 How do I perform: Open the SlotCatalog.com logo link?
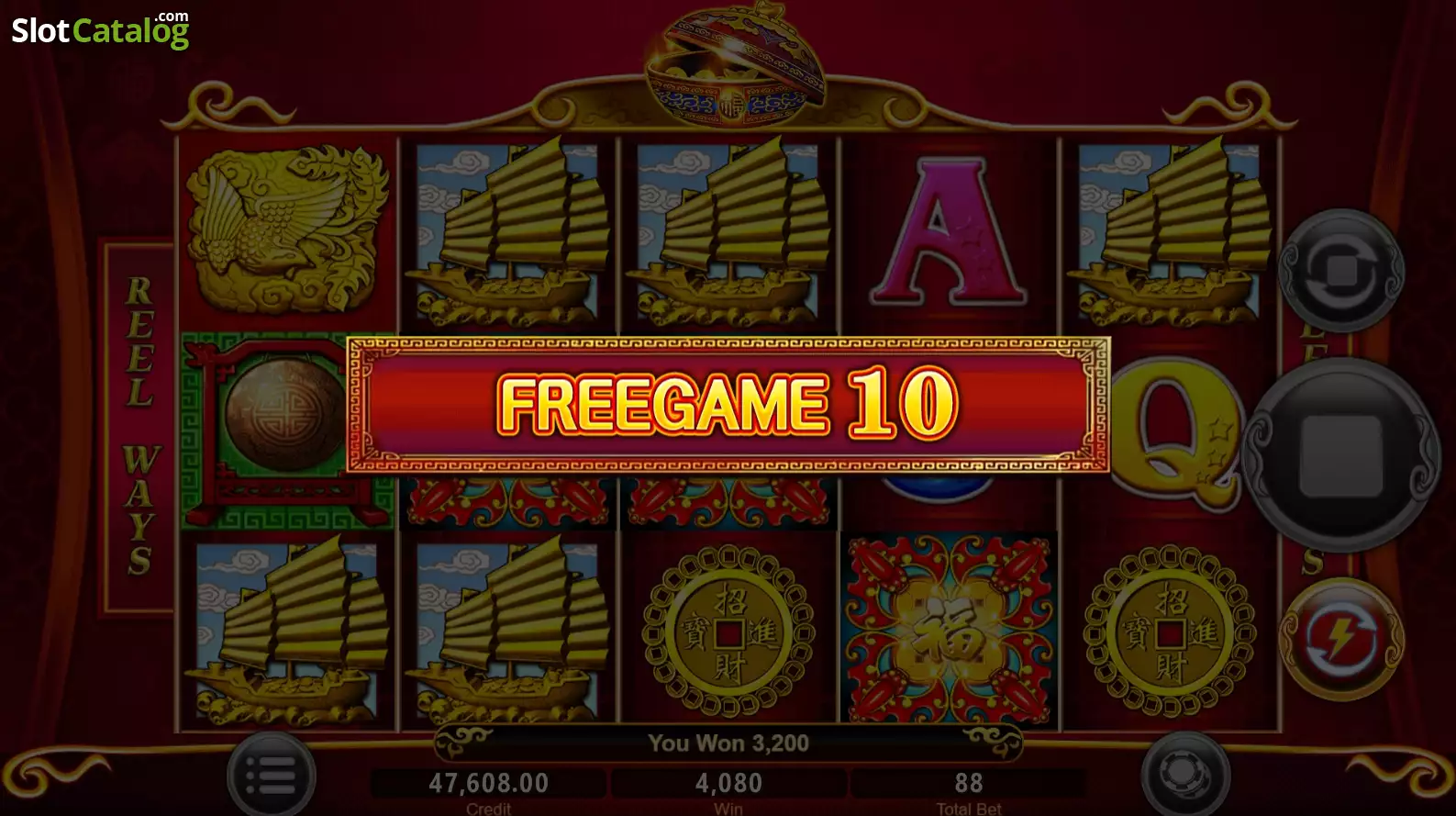(100, 29)
